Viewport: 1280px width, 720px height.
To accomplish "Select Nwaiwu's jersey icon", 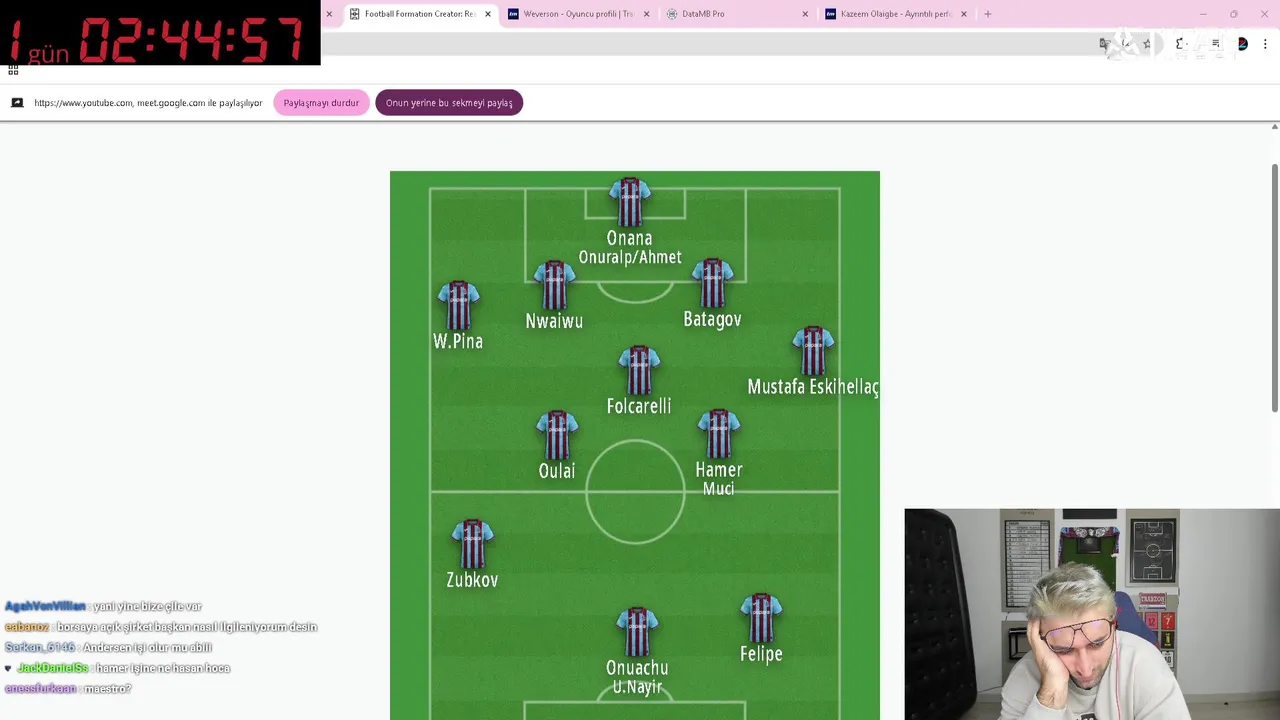I will [554, 286].
